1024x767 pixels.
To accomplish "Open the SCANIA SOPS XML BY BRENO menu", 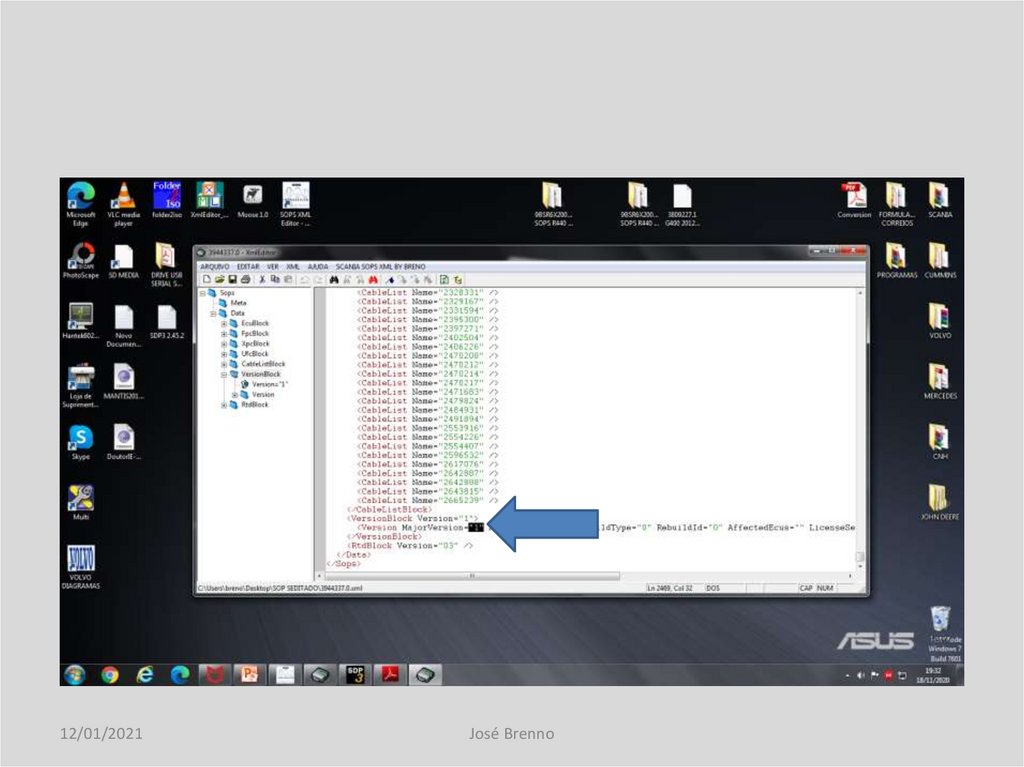I will [381, 267].
